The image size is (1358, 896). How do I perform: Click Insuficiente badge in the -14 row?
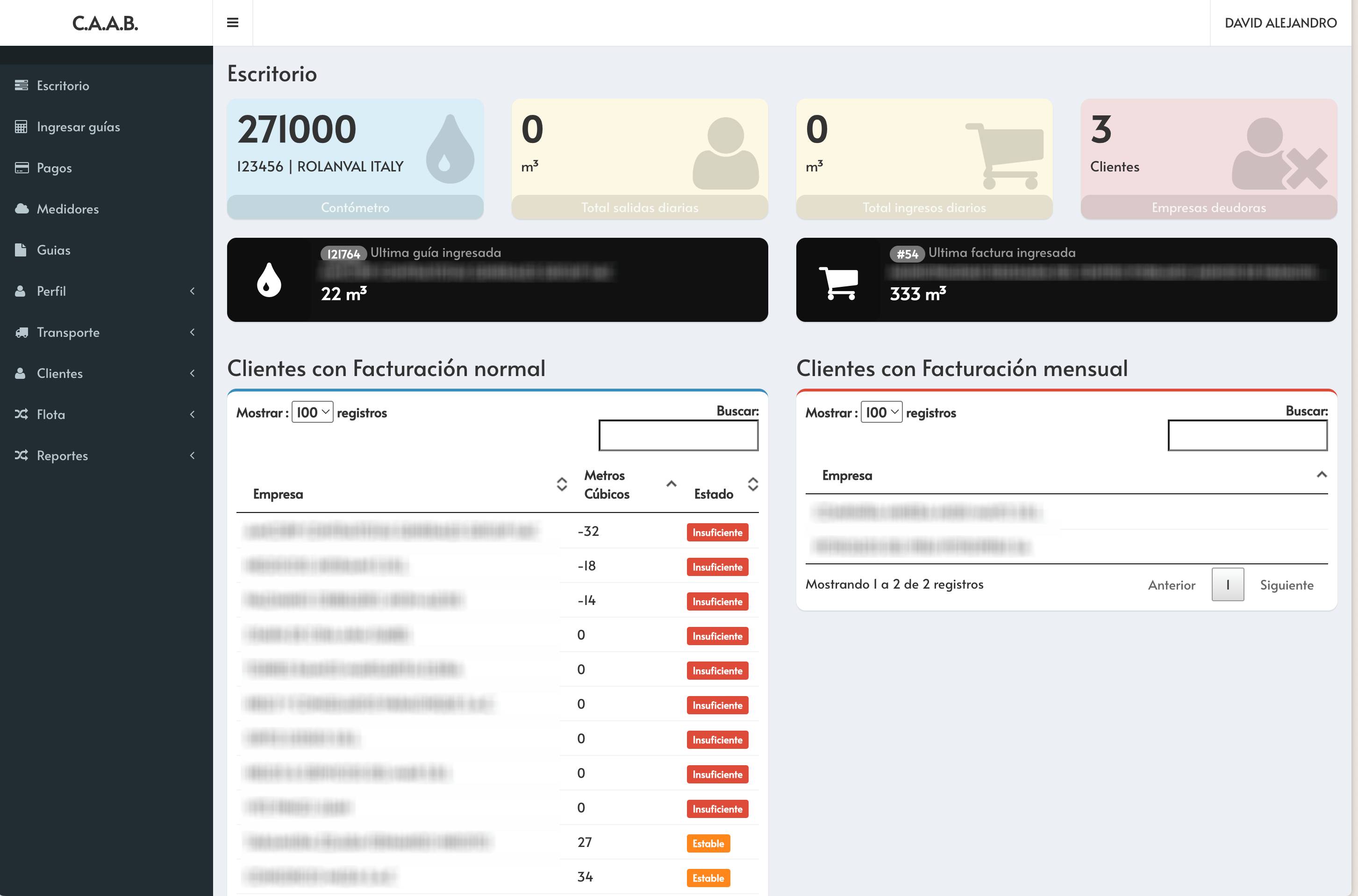(x=717, y=602)
